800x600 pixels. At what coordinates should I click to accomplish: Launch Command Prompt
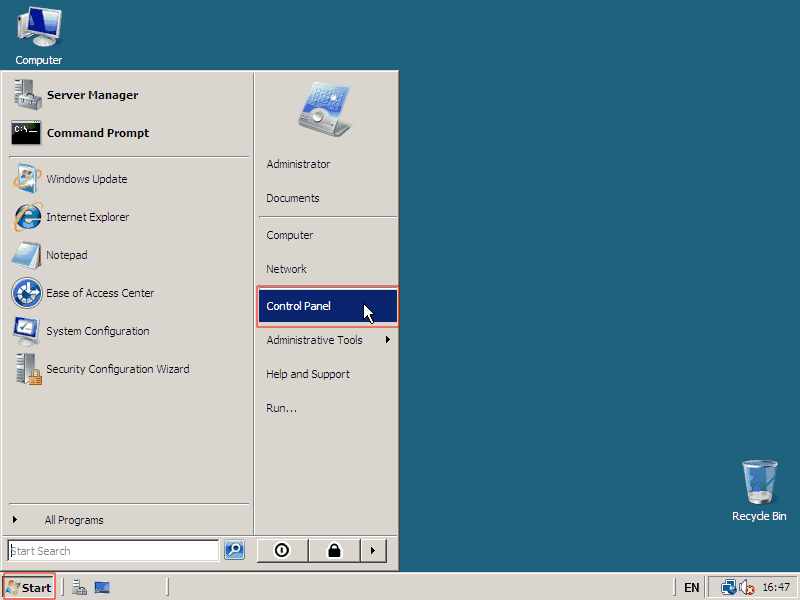(x=97, y=133)
